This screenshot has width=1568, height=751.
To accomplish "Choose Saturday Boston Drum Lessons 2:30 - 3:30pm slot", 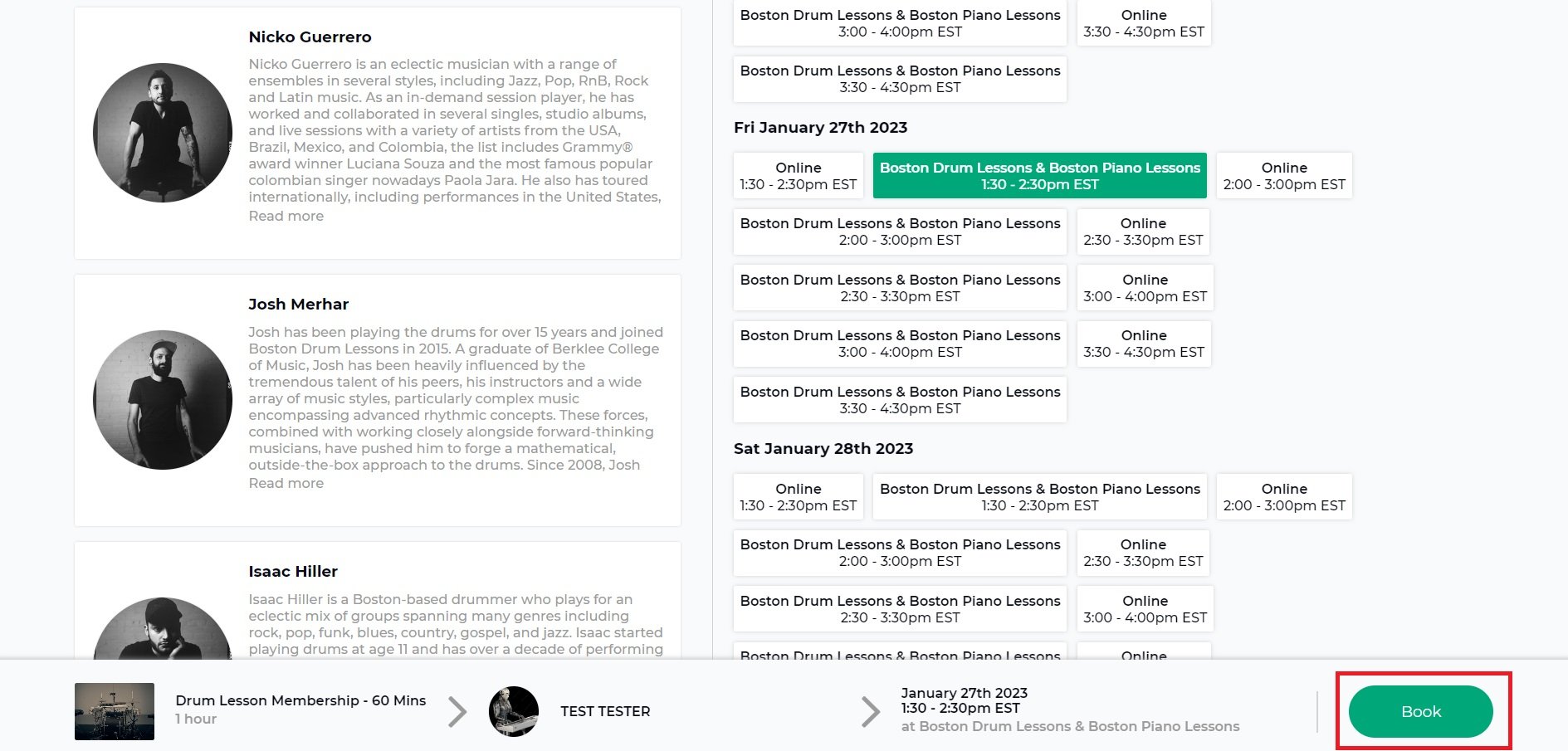I will click(x=901, y=609).
